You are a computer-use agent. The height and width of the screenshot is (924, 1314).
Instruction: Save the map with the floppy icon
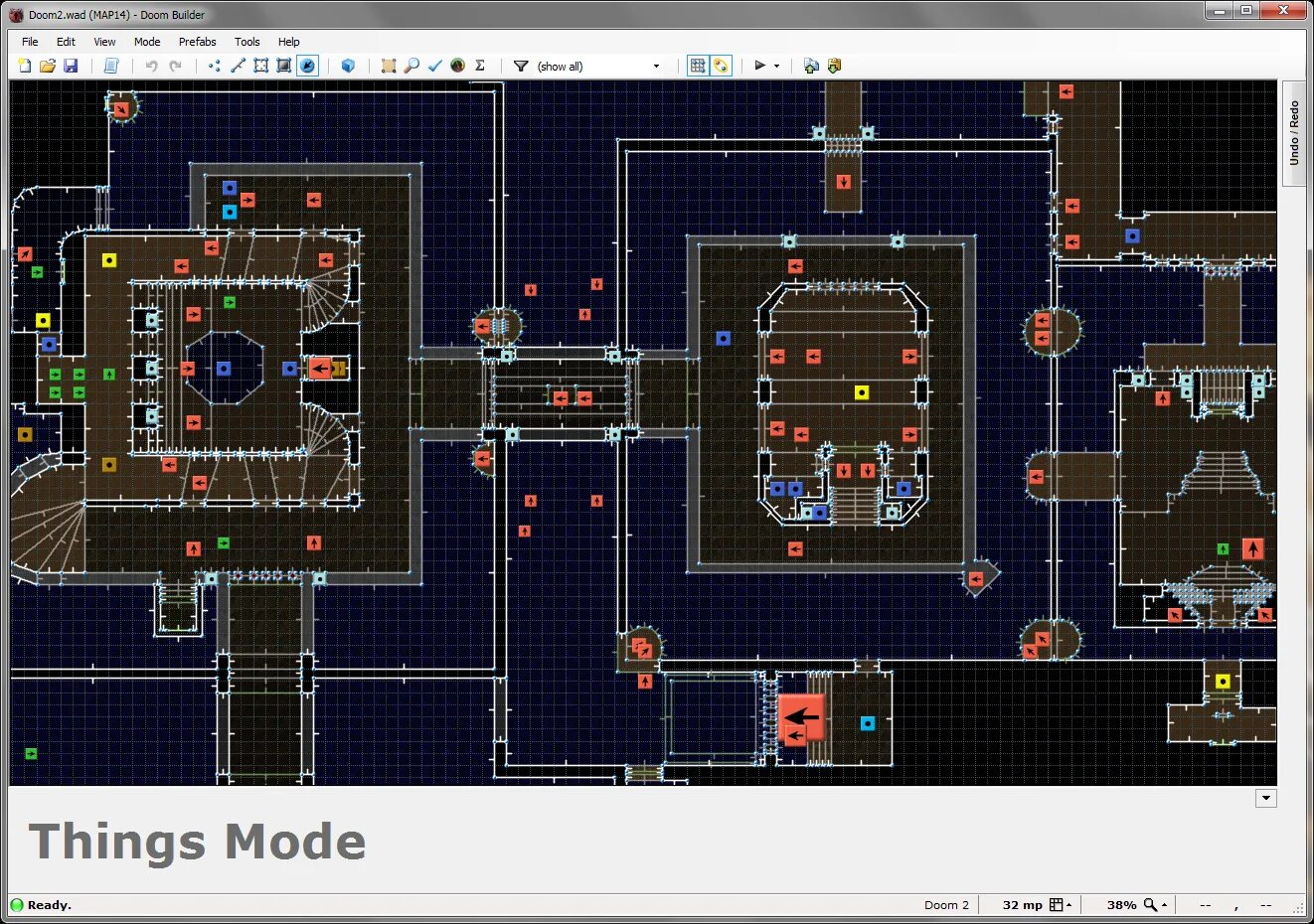click(71, 66)
